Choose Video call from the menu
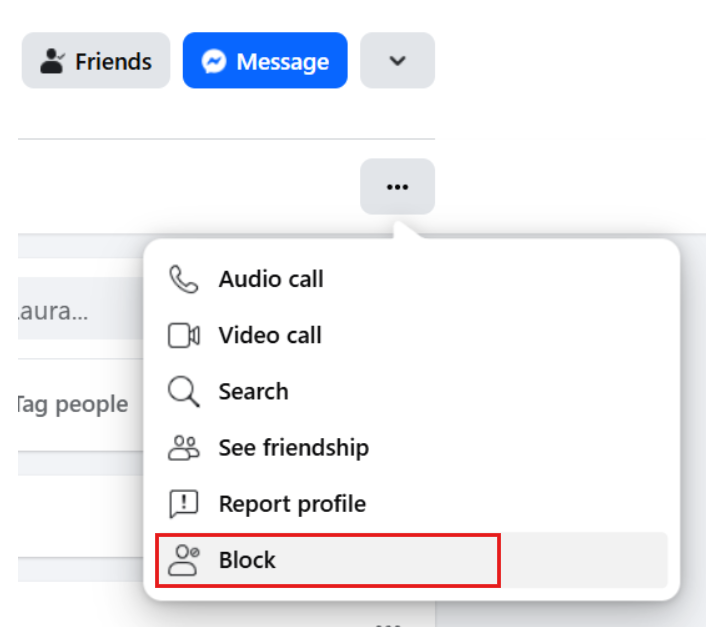Screen dimensions: 706x627 tap(270, 336)
